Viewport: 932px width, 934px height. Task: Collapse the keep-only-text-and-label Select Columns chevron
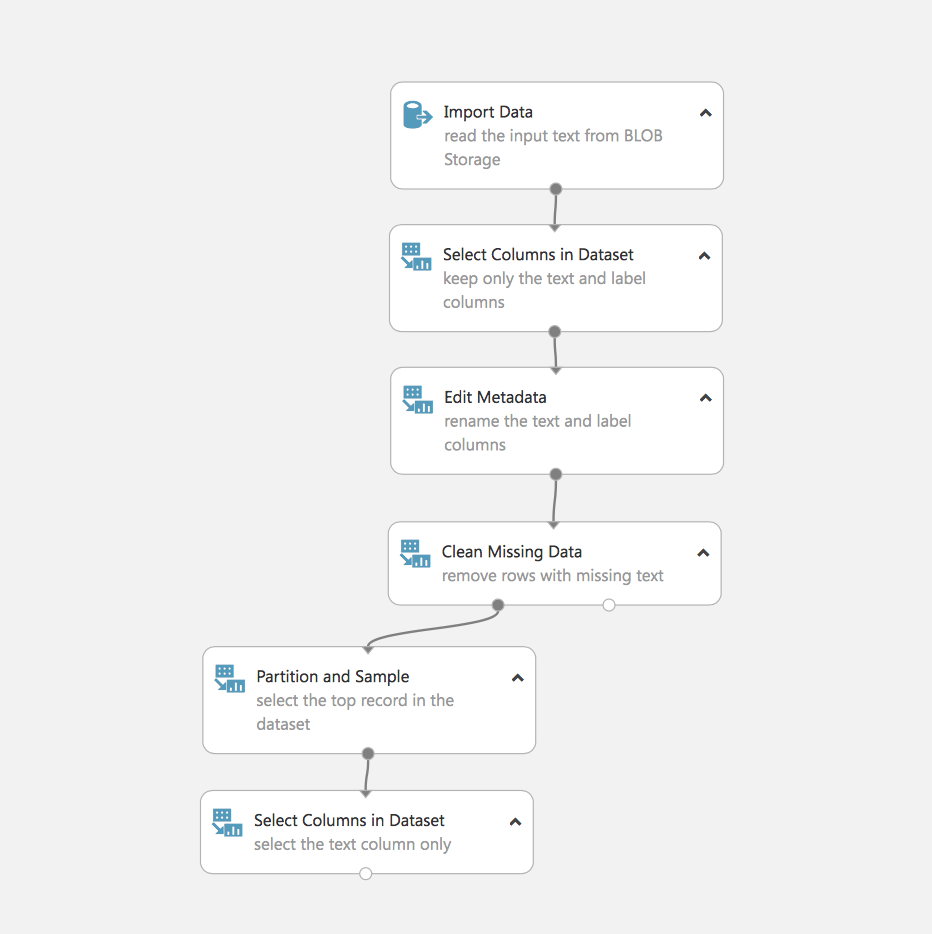coord(705,256)
